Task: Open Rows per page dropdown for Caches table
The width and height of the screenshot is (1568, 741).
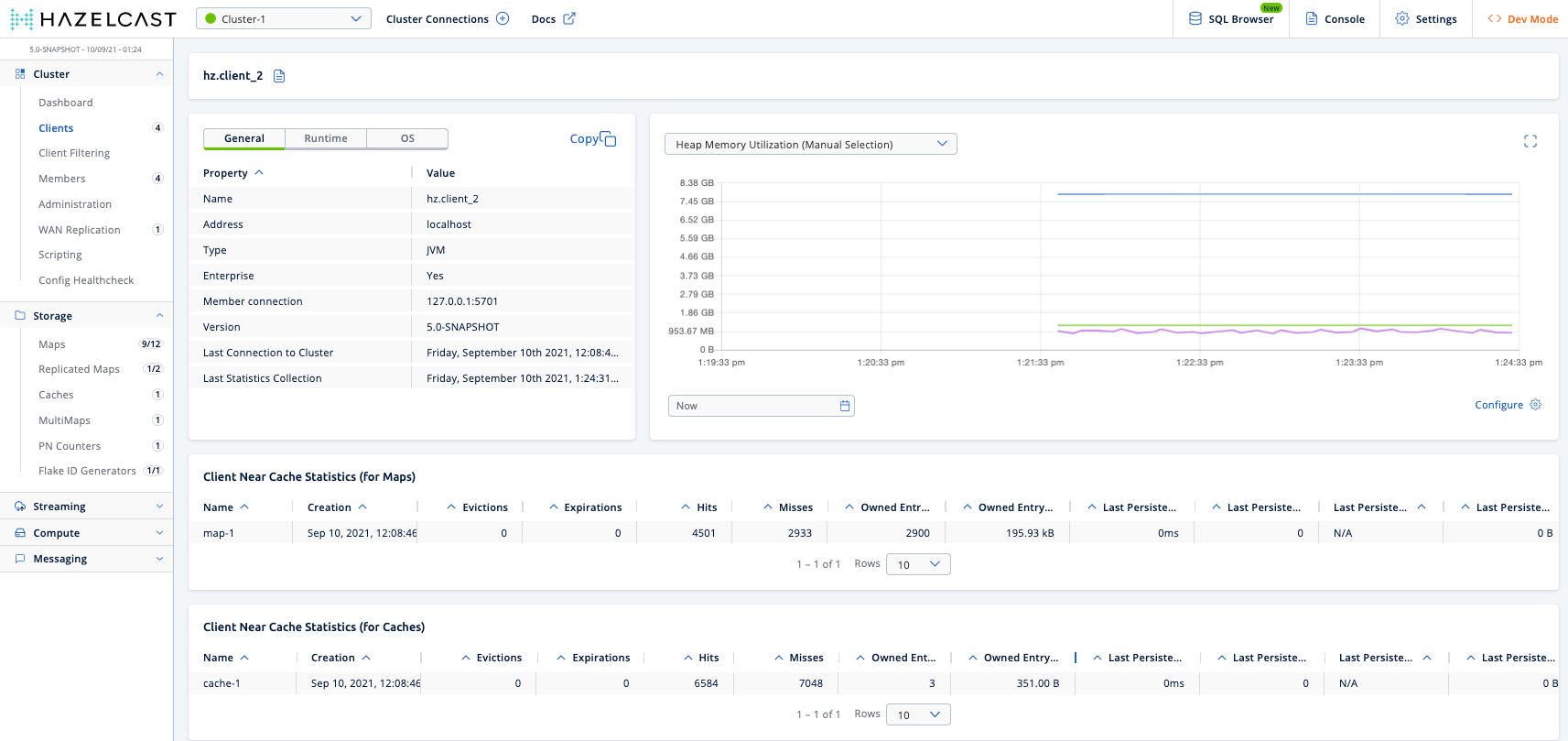Action: coord(917,715)
